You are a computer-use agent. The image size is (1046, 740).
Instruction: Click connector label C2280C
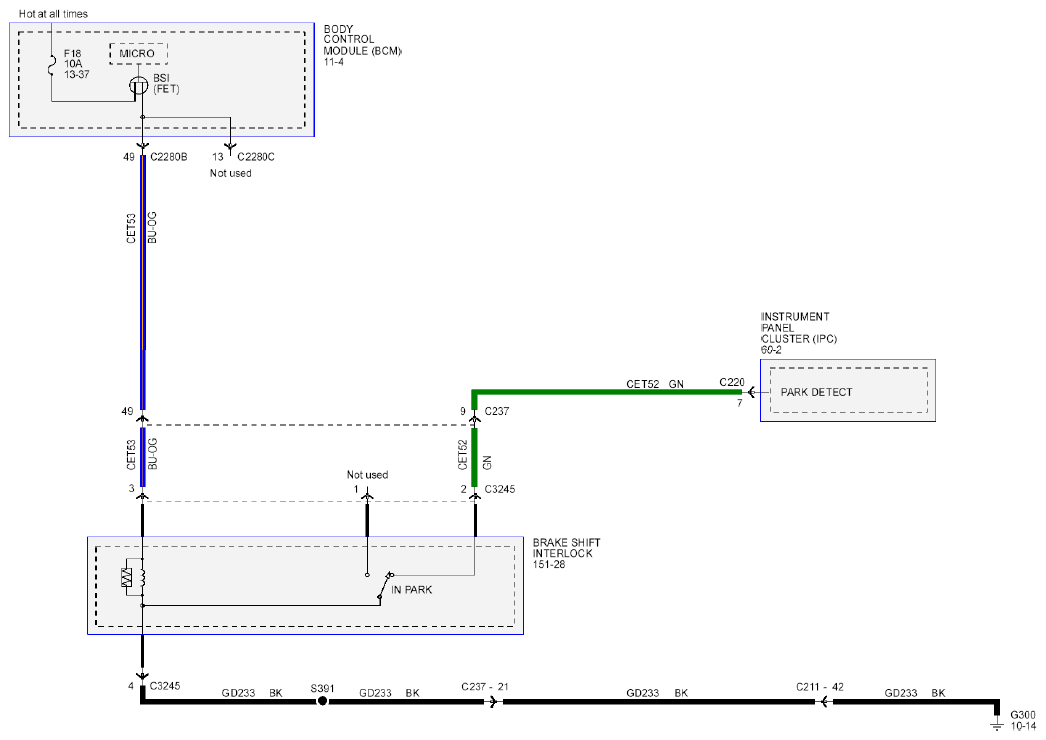coord(255,157)
